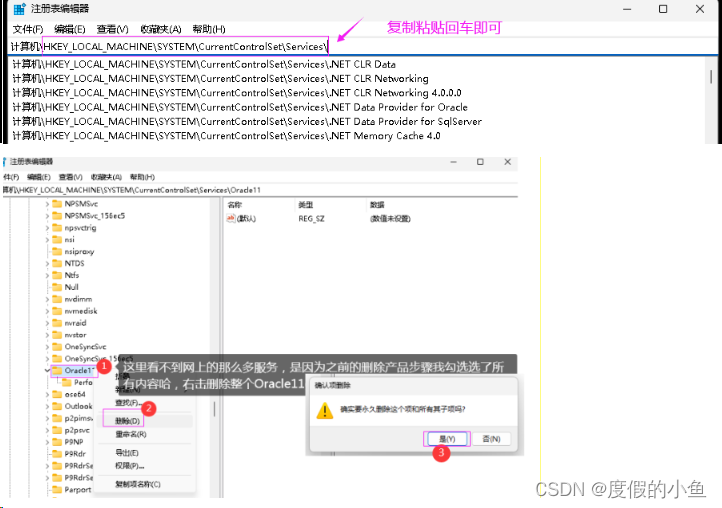Click the nvmedisk folder icon
This screenshot has height=508, width=722.
point(57,311)
